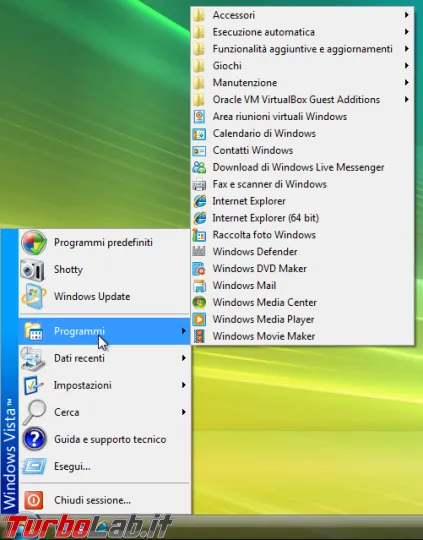Click the Windows DVD Maker icon
423x540 pixels.
tap(199, 269)
